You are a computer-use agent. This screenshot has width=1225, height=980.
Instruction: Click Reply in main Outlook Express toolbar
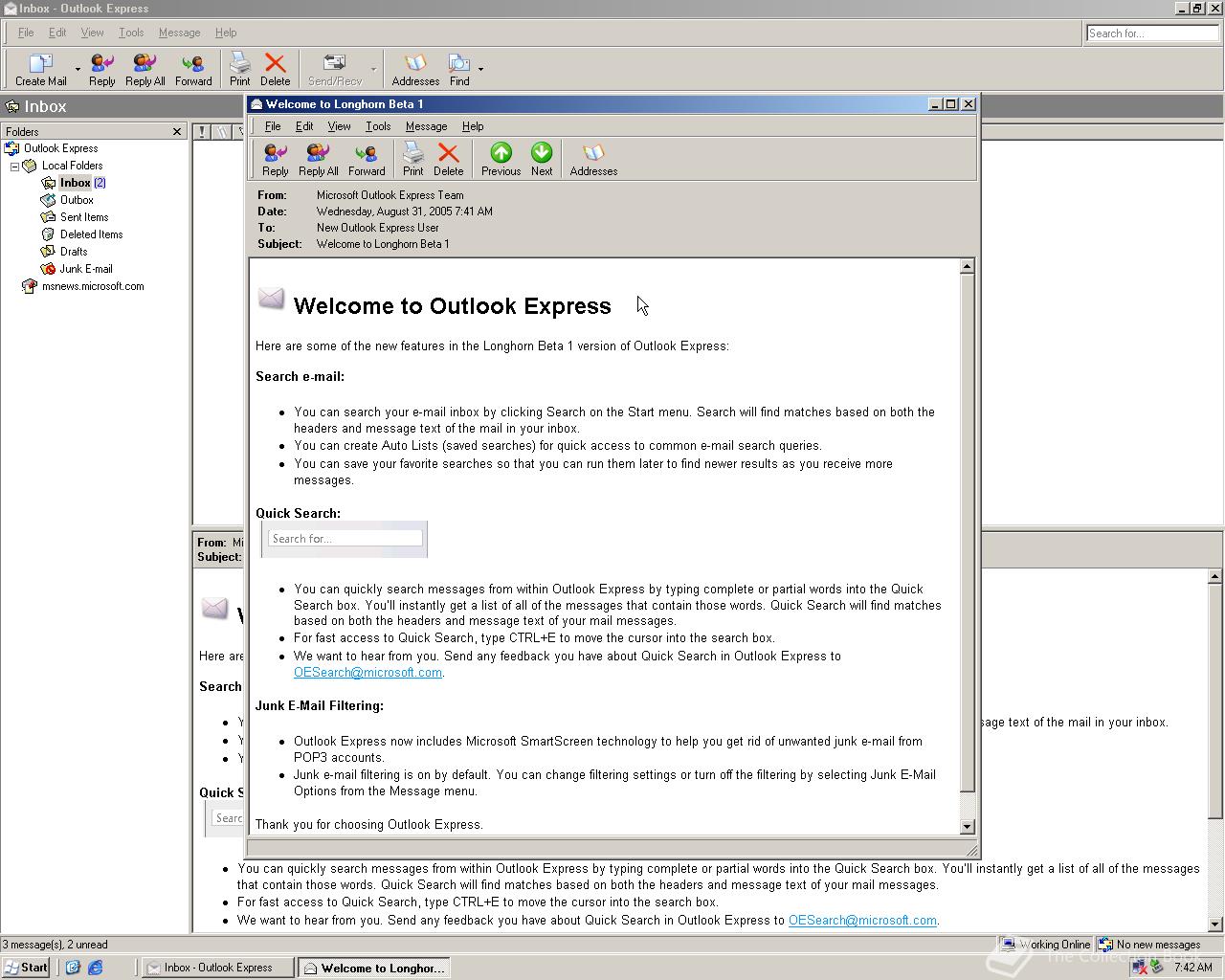coord(102,70)
